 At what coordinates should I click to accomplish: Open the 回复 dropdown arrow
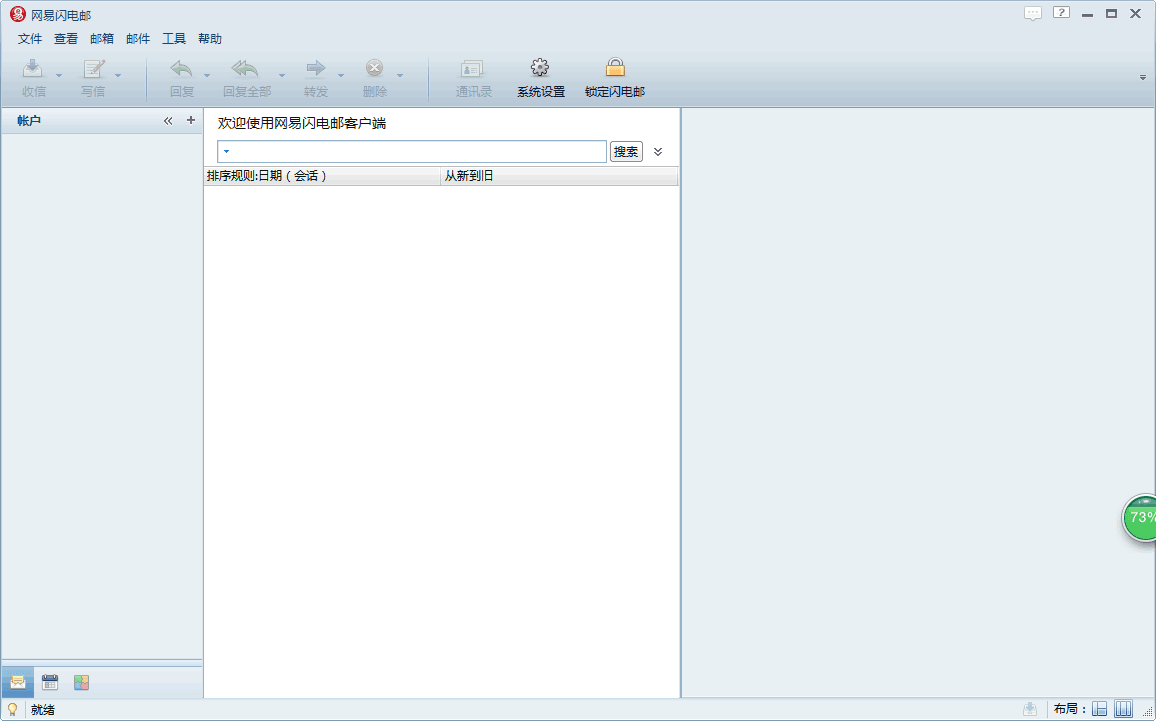click(x=207, y=75)
